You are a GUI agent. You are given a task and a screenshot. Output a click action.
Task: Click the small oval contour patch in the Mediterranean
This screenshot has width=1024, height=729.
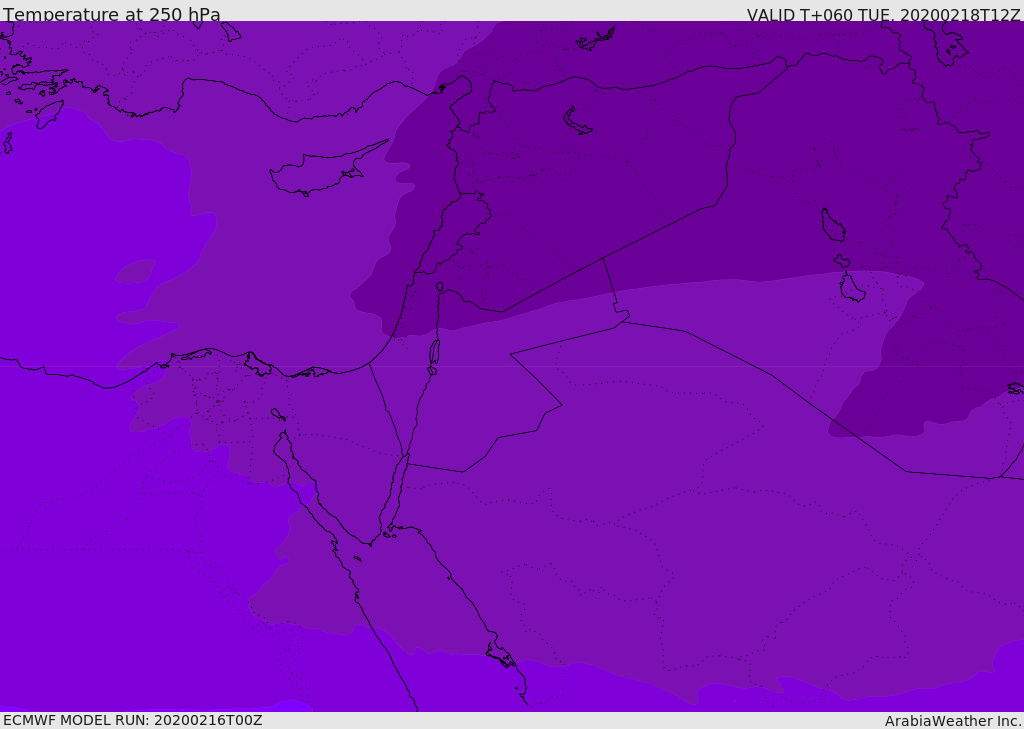135,271
